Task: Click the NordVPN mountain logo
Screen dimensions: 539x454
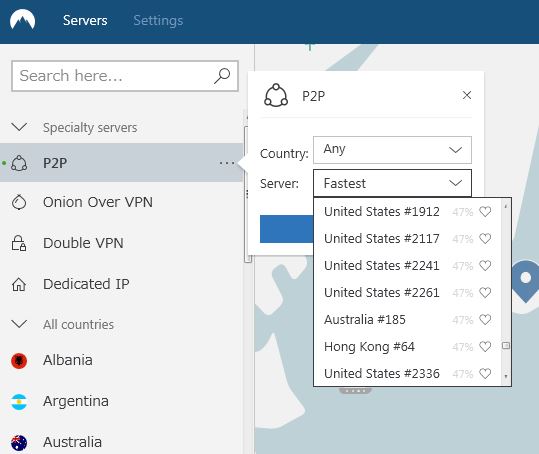Action: point(22,20)
